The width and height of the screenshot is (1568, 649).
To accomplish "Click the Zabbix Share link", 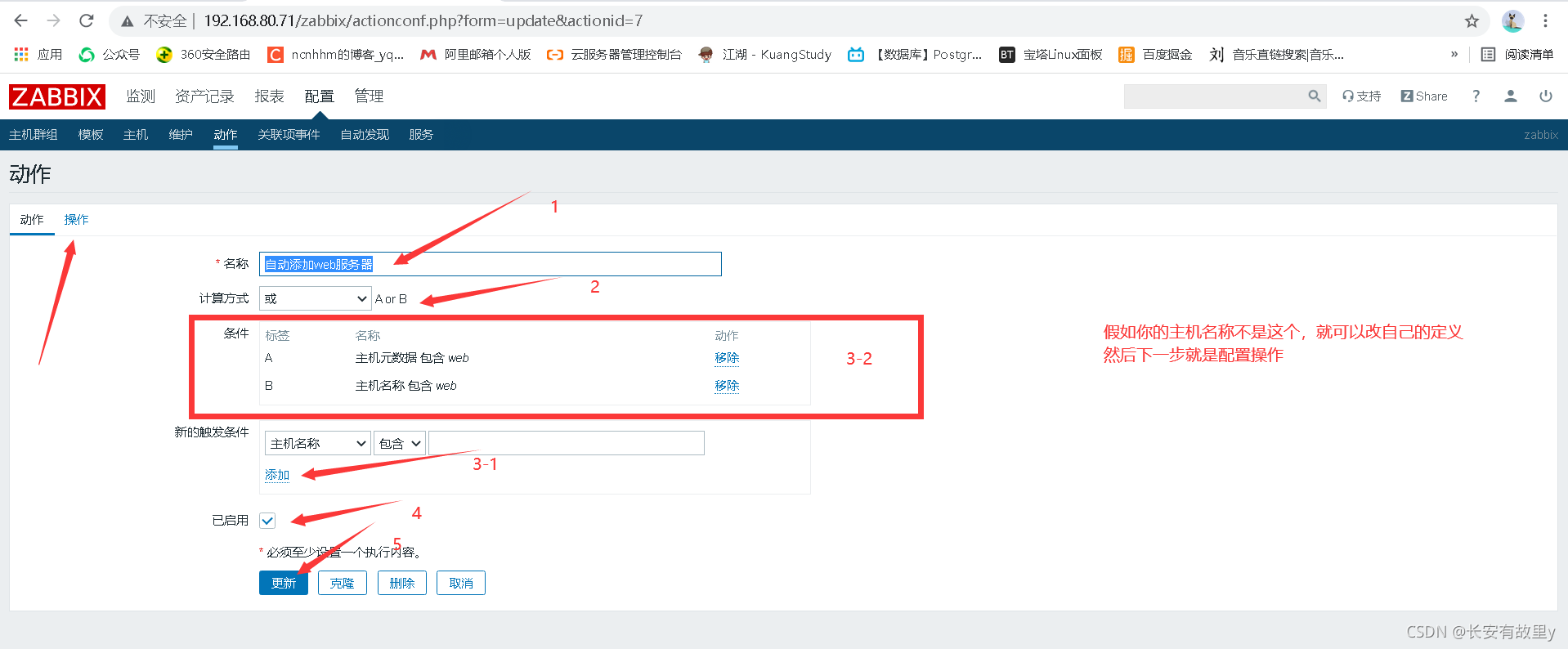I will pos(1424,96).
